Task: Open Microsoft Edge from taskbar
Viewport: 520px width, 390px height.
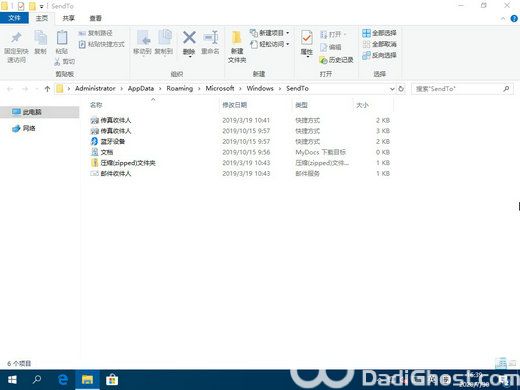Action: click(63, 380)
